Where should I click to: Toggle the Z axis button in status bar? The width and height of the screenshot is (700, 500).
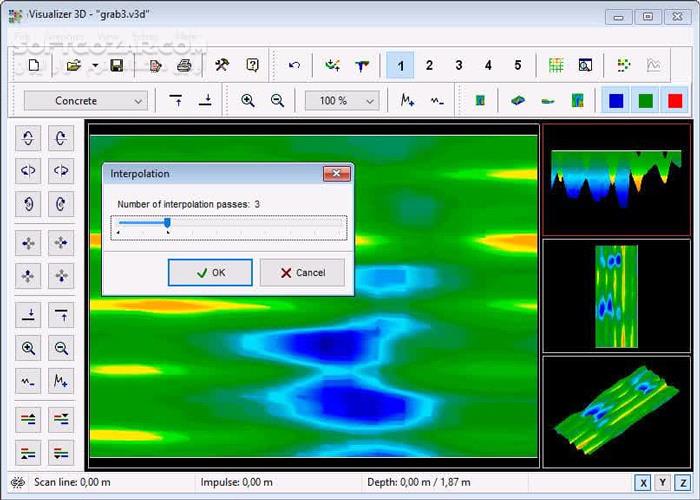[x=683, y=483]
